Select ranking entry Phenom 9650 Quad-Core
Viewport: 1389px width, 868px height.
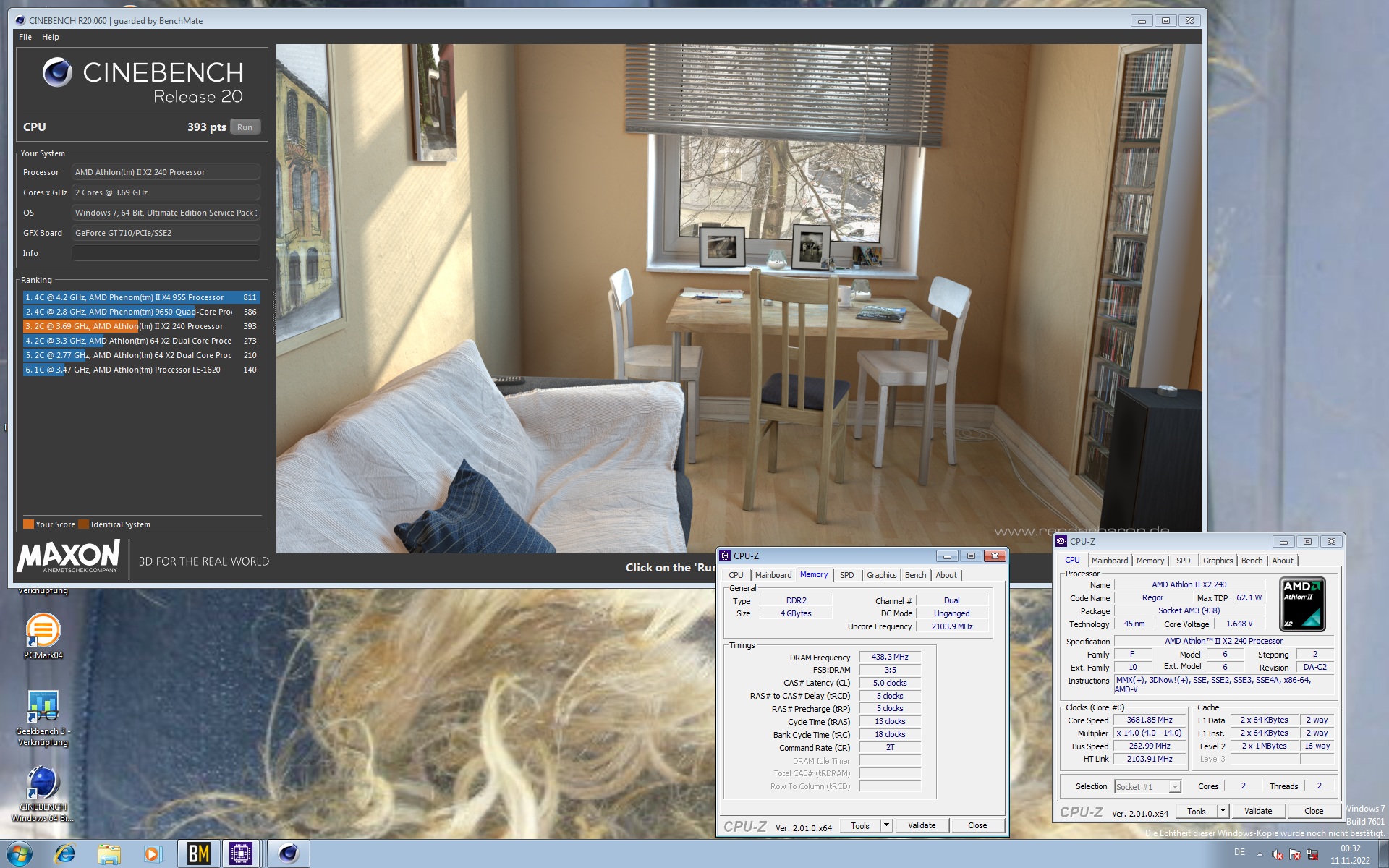pyautogui.click(x=141, y=312)
